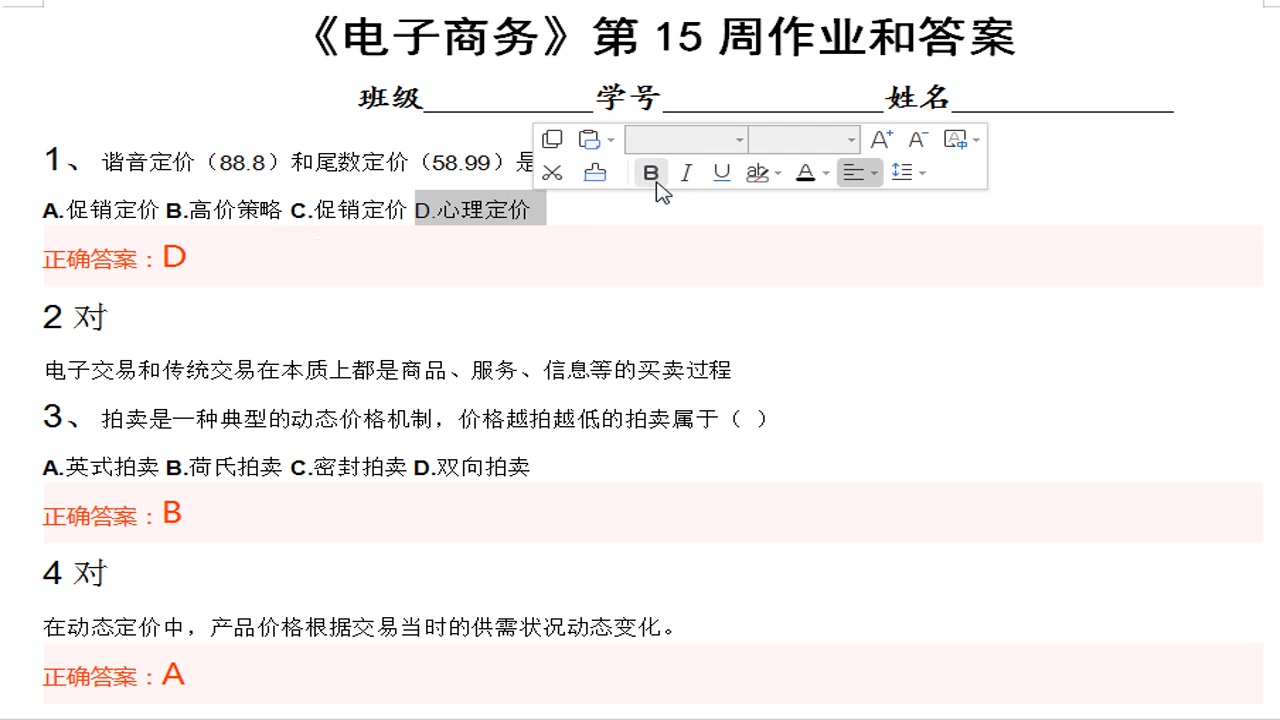The width and height of the screenshot is (1280, 720).
Task: Click question 3 text about '拍卖是一种典型的动态价格机制'
Action: pos(434,419)
